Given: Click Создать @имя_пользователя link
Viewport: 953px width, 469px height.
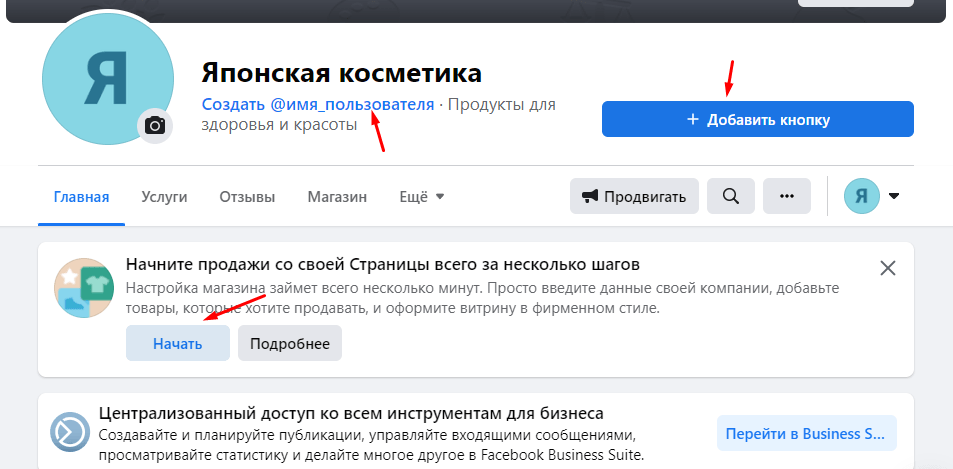Looking at the screenshot, I should [318, 104].
